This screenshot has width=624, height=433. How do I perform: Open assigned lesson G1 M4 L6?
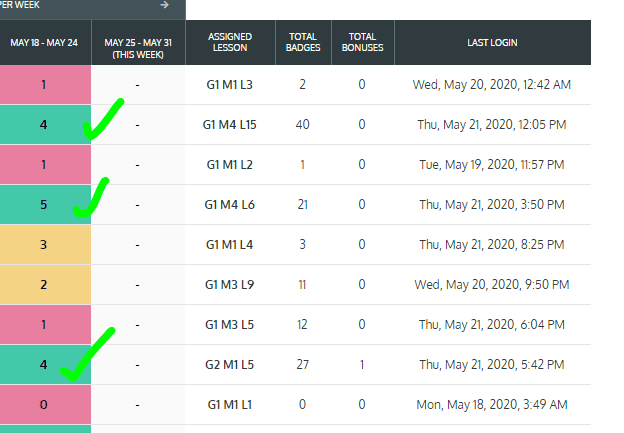(x=230, y=205)
